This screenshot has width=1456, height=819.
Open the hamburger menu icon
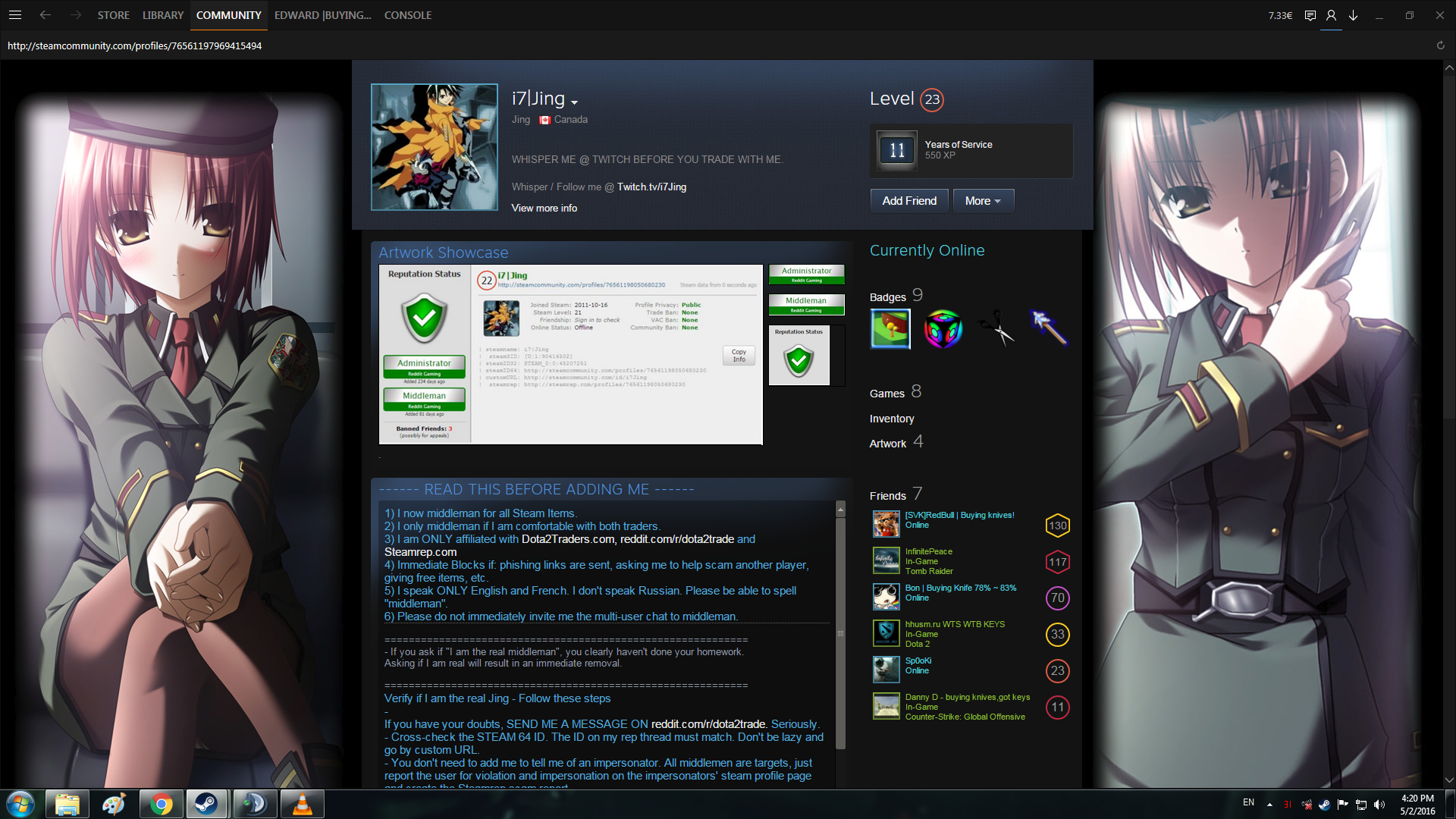(x=15, y=15)
